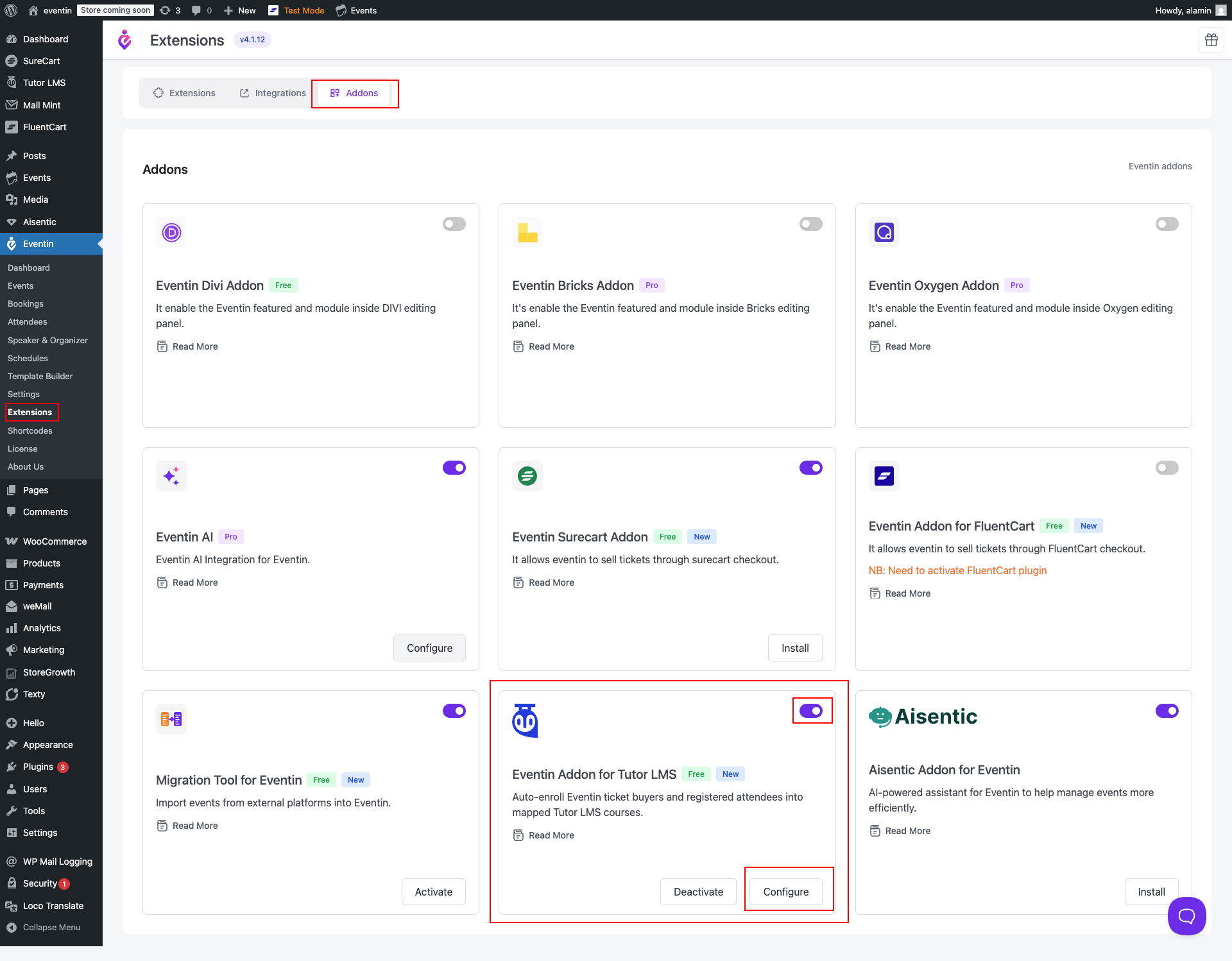Enable the Eventin Divi Addon toggle
Image resolution: width=1232 pixels, height=961 pixels.
click(454, 224)
